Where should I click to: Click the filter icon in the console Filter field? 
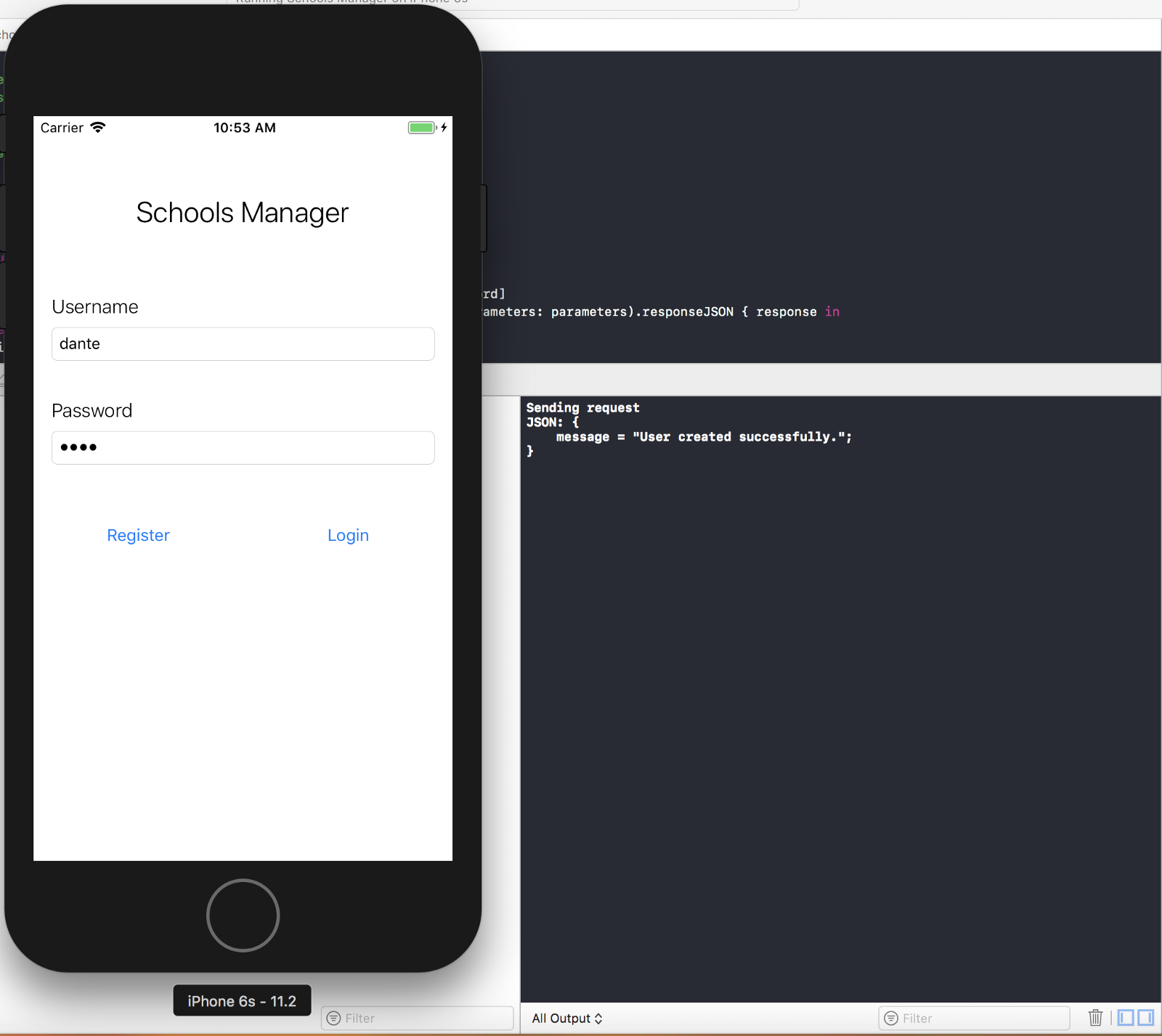click(x=891, y=1019)
